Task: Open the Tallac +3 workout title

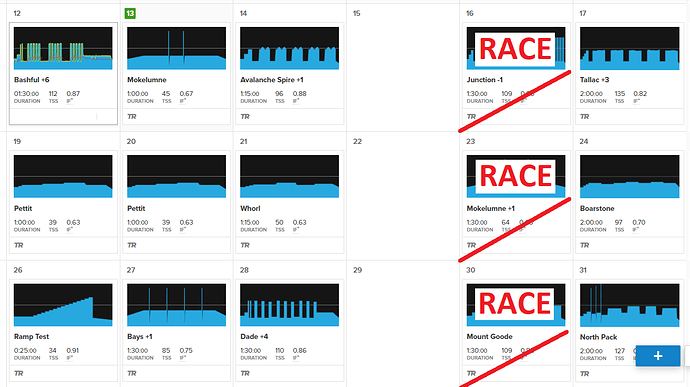Action: tap(594, 80)
